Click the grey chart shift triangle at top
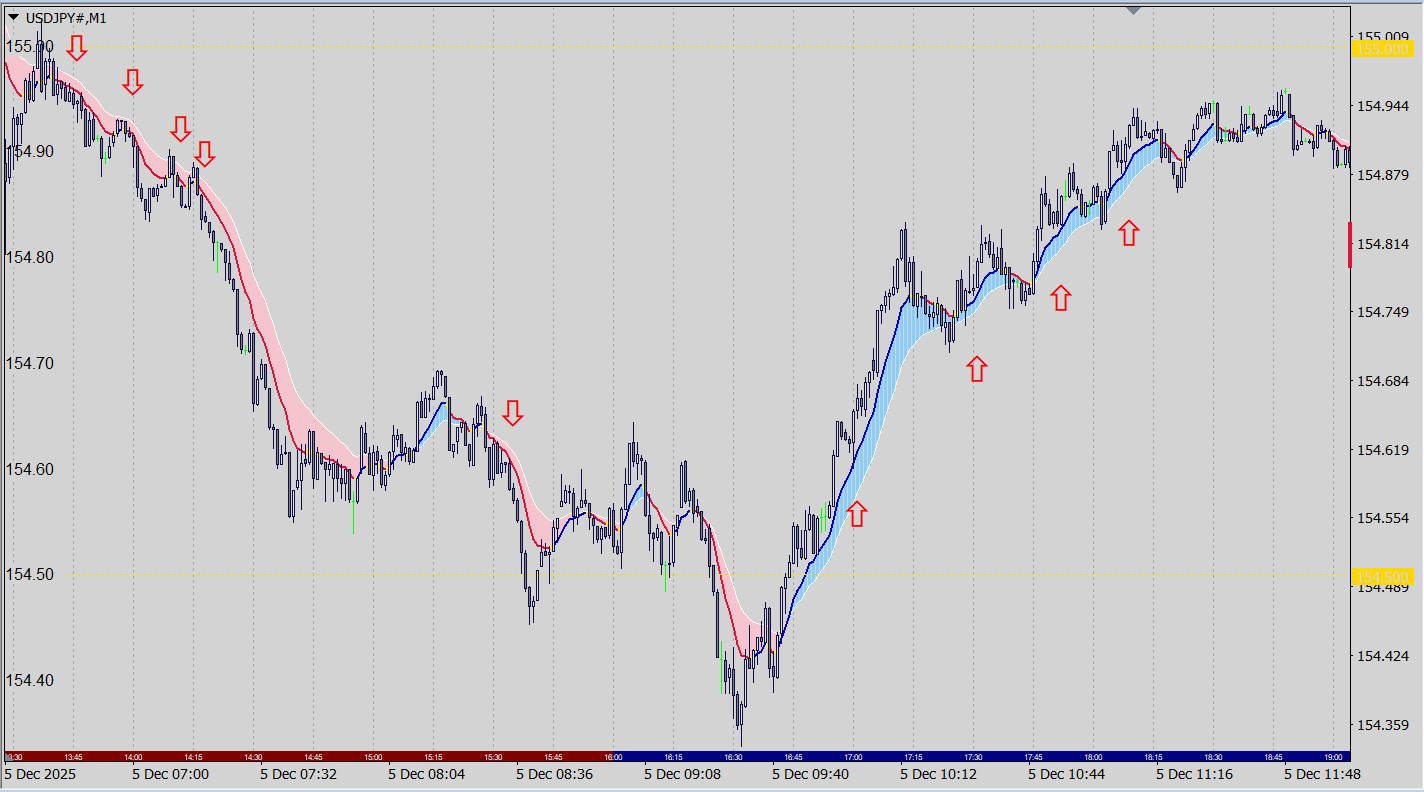This screenshot has width=1424, height=792. (x=1133, y=10)
